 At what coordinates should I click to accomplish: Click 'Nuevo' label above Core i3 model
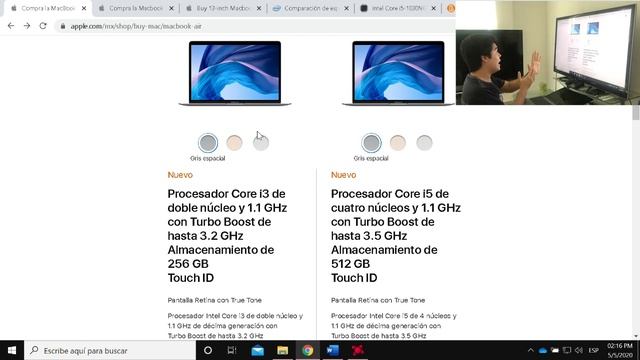(x=180, y=175)
